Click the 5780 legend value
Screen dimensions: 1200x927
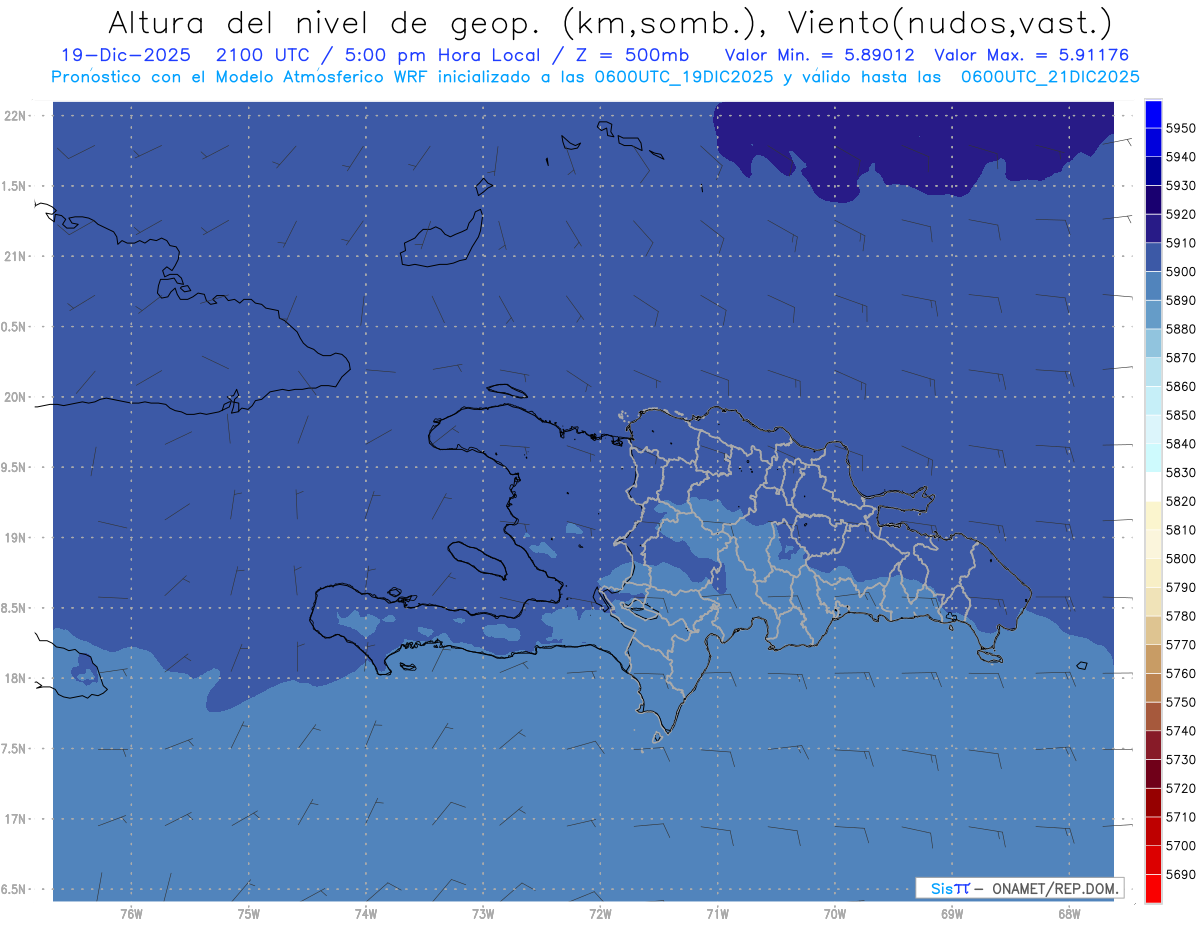point(1180,616)
